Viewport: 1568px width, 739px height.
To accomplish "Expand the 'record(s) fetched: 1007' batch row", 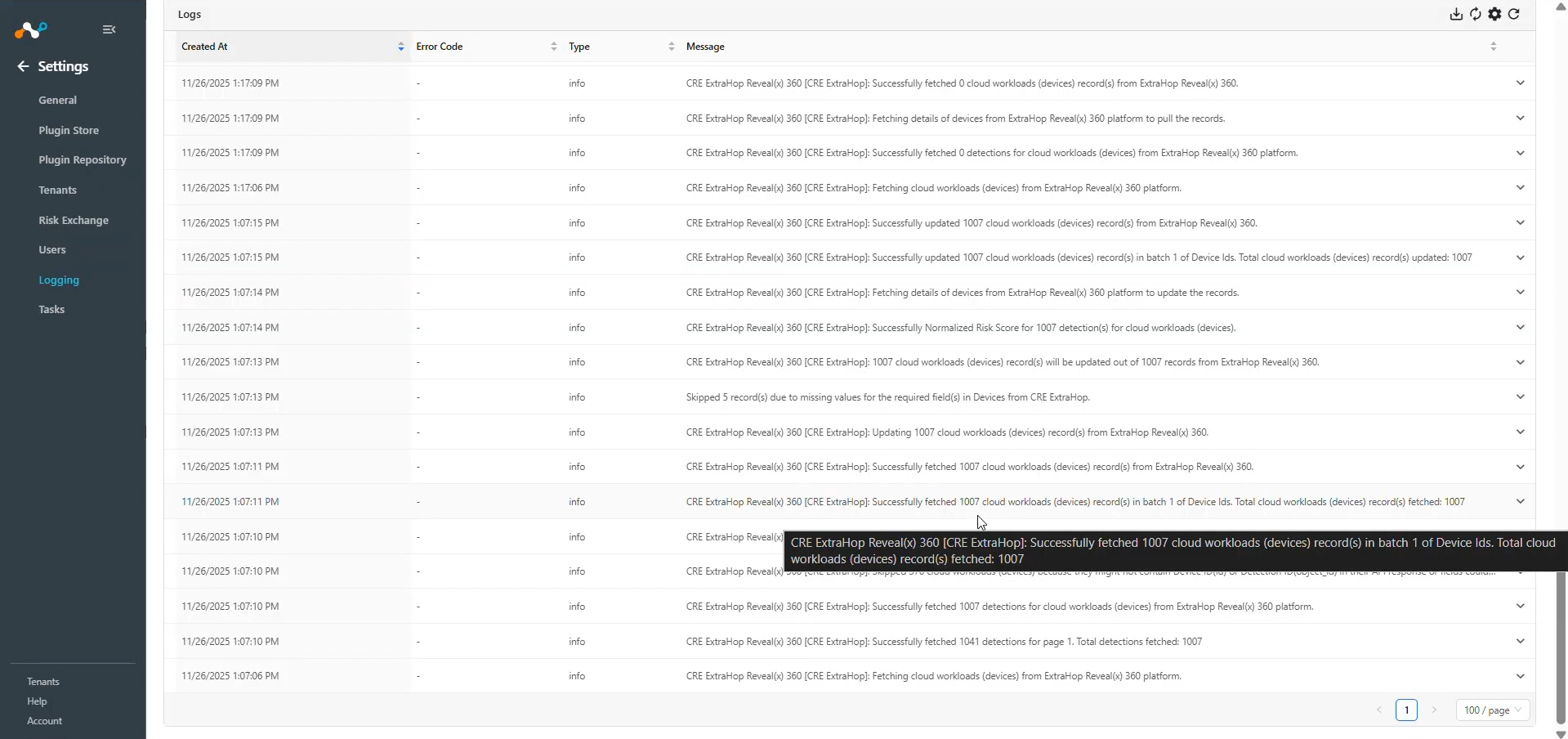I will point(1521,501).
